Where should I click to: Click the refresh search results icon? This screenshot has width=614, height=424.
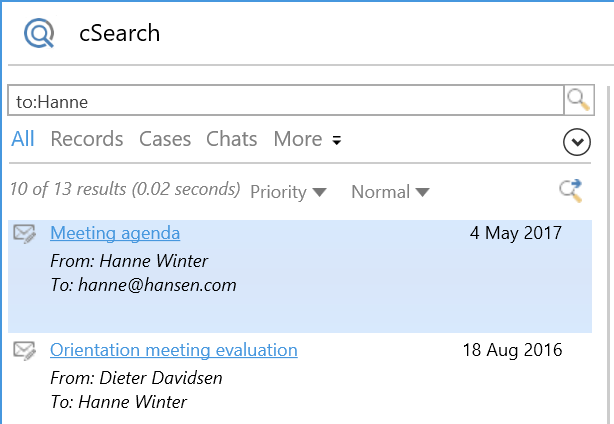point(571,191)
